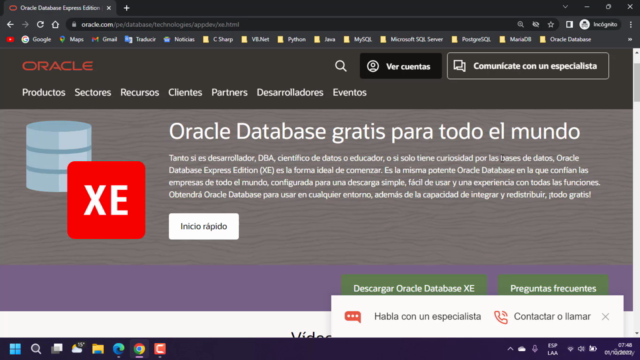Reload the current page

tap(40, 24)
